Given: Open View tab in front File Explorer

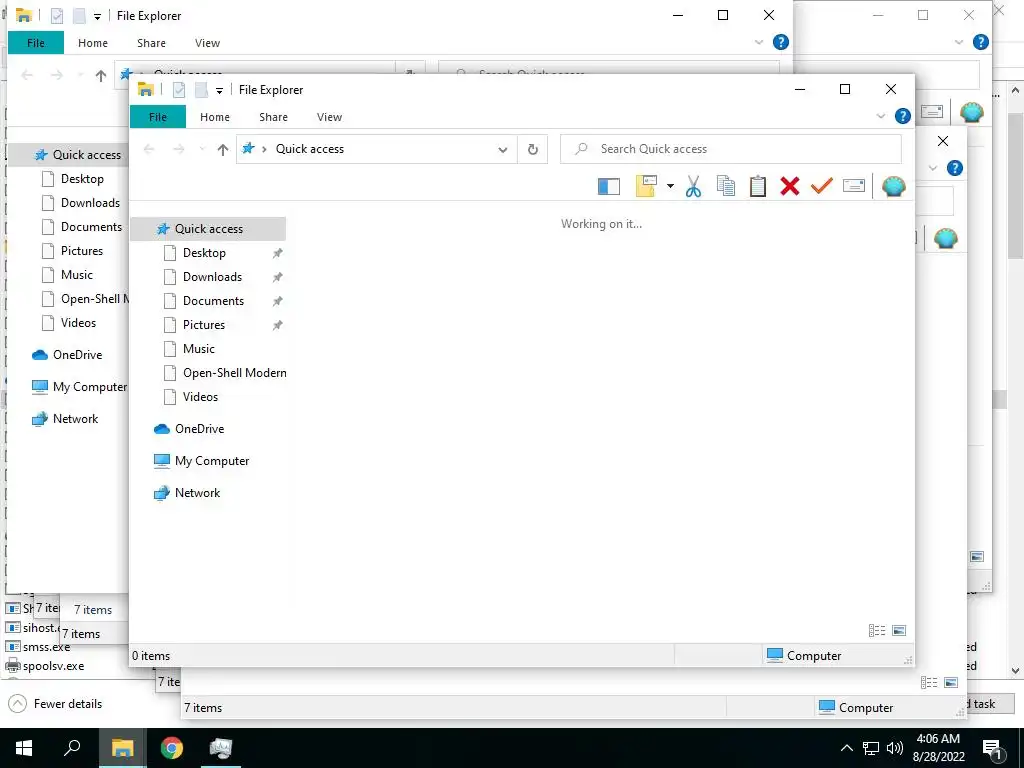Looking at the screenshot, I should point(329,117).
